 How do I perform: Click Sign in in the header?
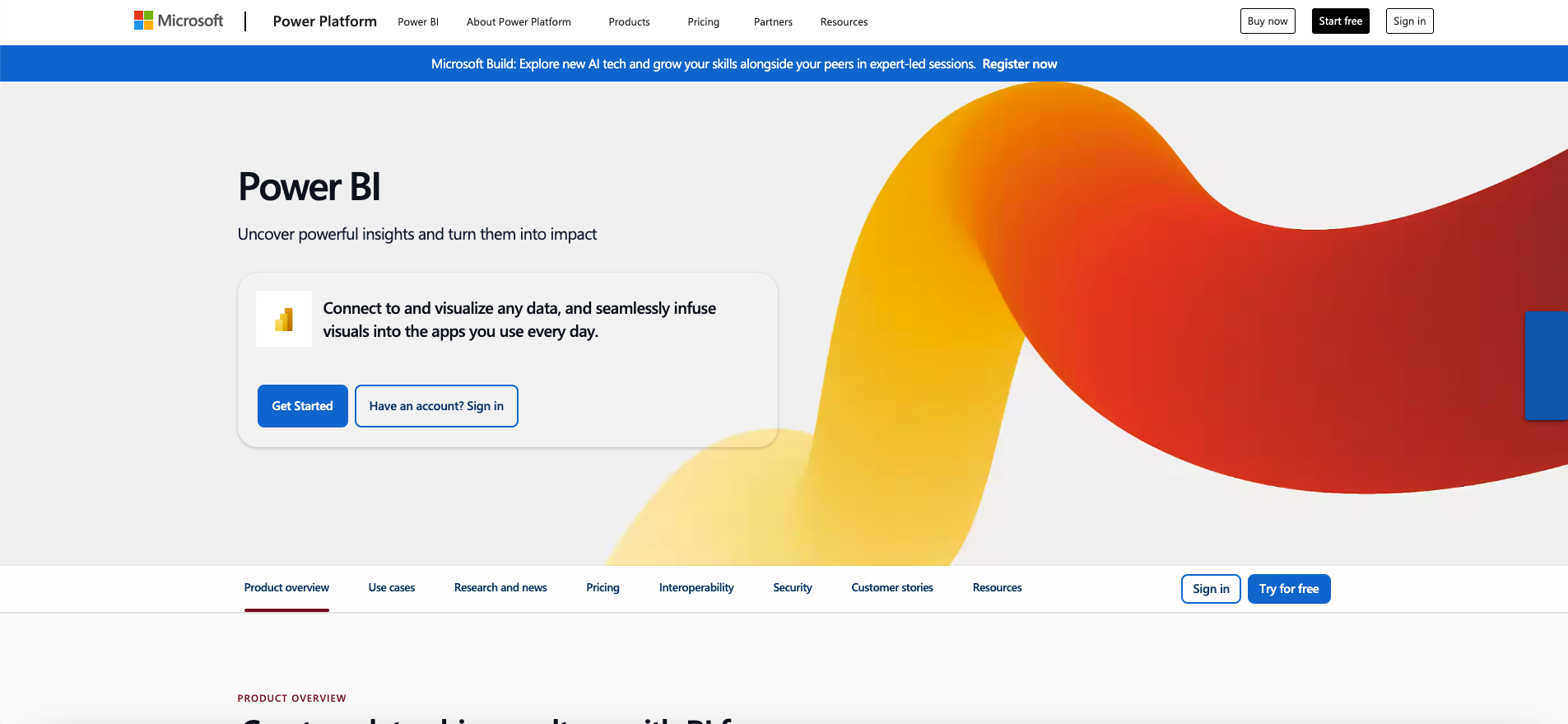tap(1409, 21)
